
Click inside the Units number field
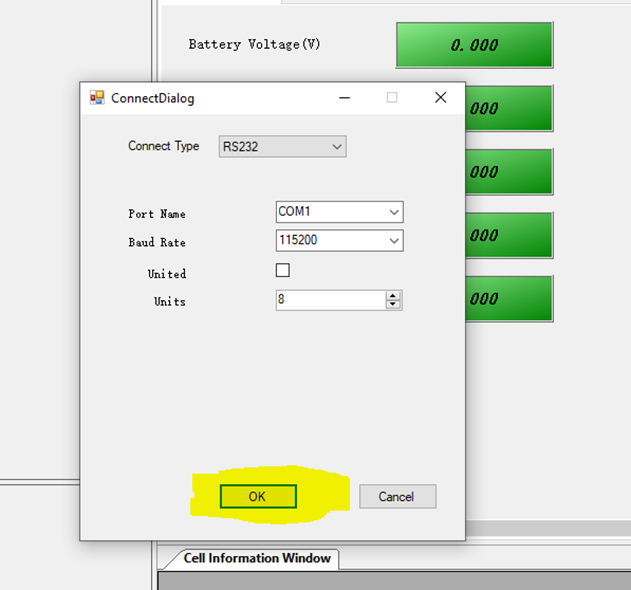330,300
